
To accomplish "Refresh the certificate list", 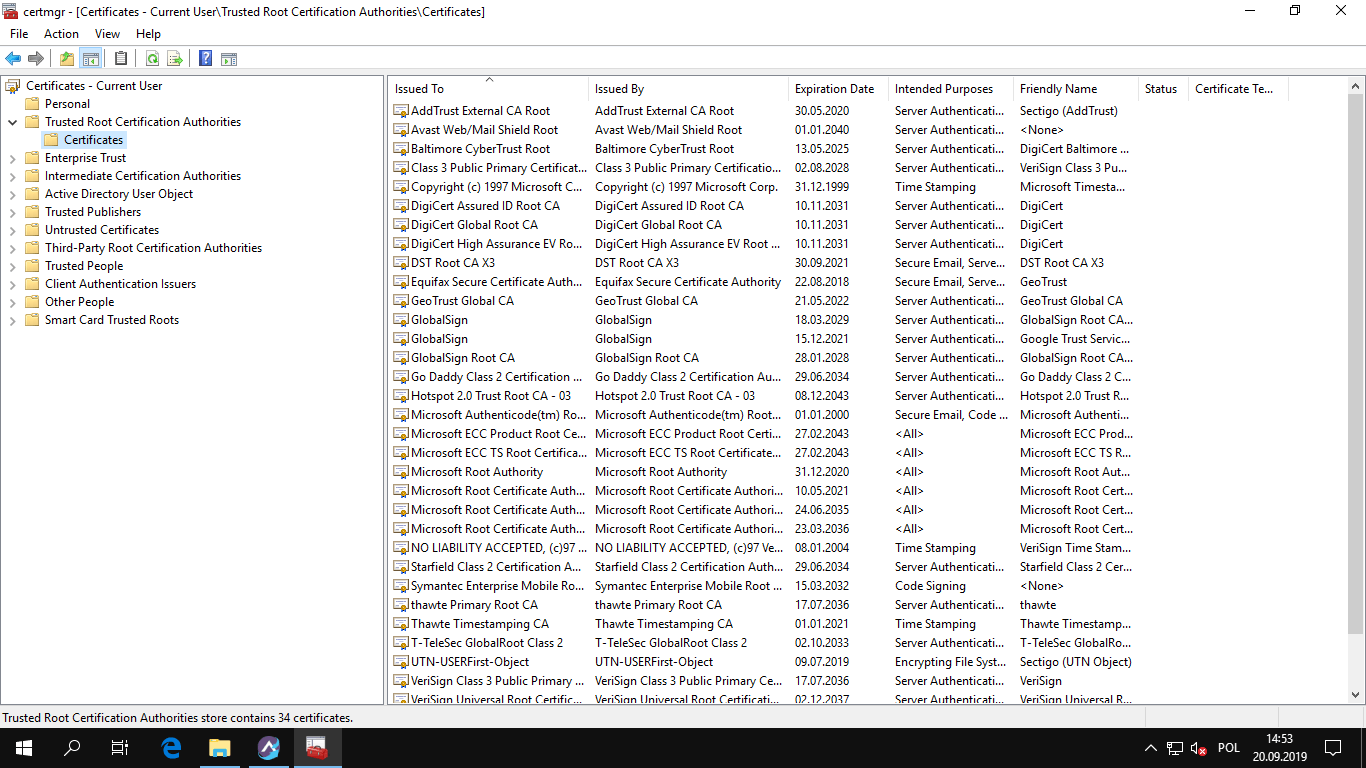I will (x=152, y=59).
